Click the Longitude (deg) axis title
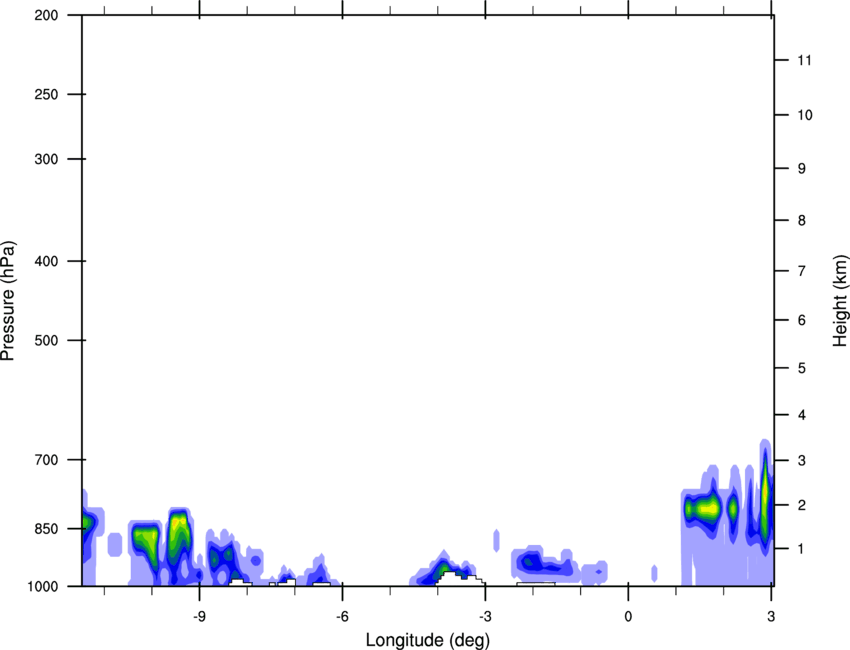Image resolution: width=850 pixels, height=650 pixels. click(428, 640)
